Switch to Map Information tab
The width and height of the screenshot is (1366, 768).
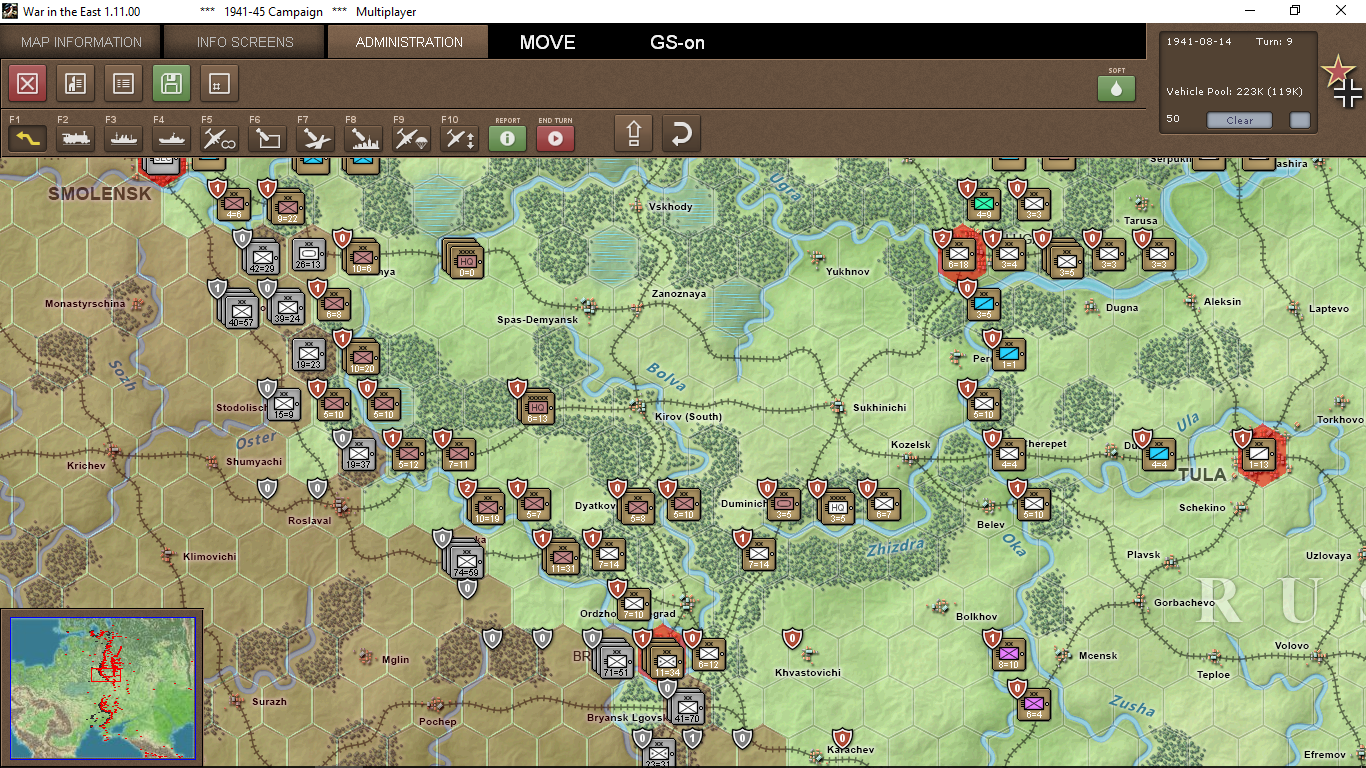(82, 42)
